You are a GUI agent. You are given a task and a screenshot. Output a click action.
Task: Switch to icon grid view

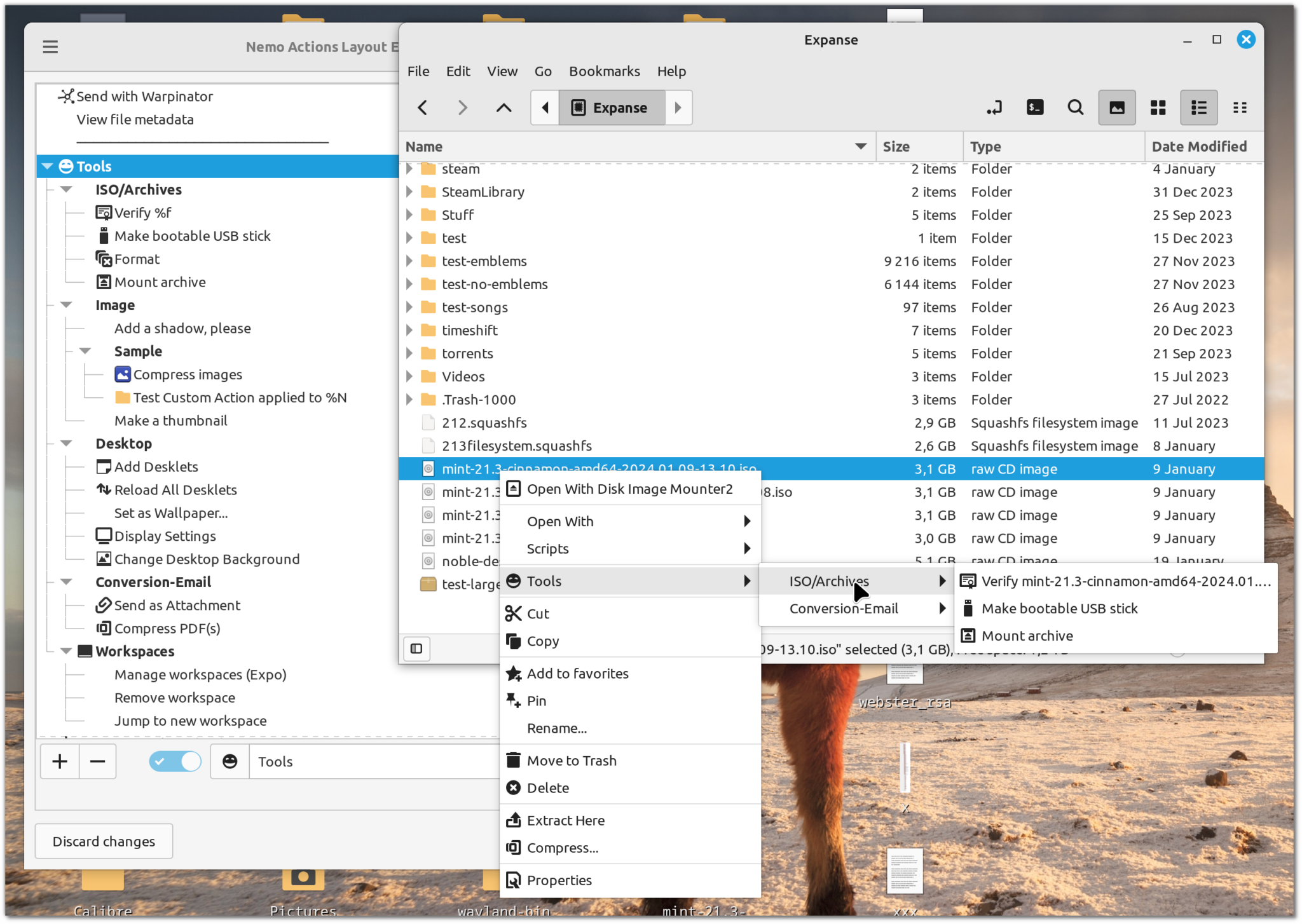1157,107
